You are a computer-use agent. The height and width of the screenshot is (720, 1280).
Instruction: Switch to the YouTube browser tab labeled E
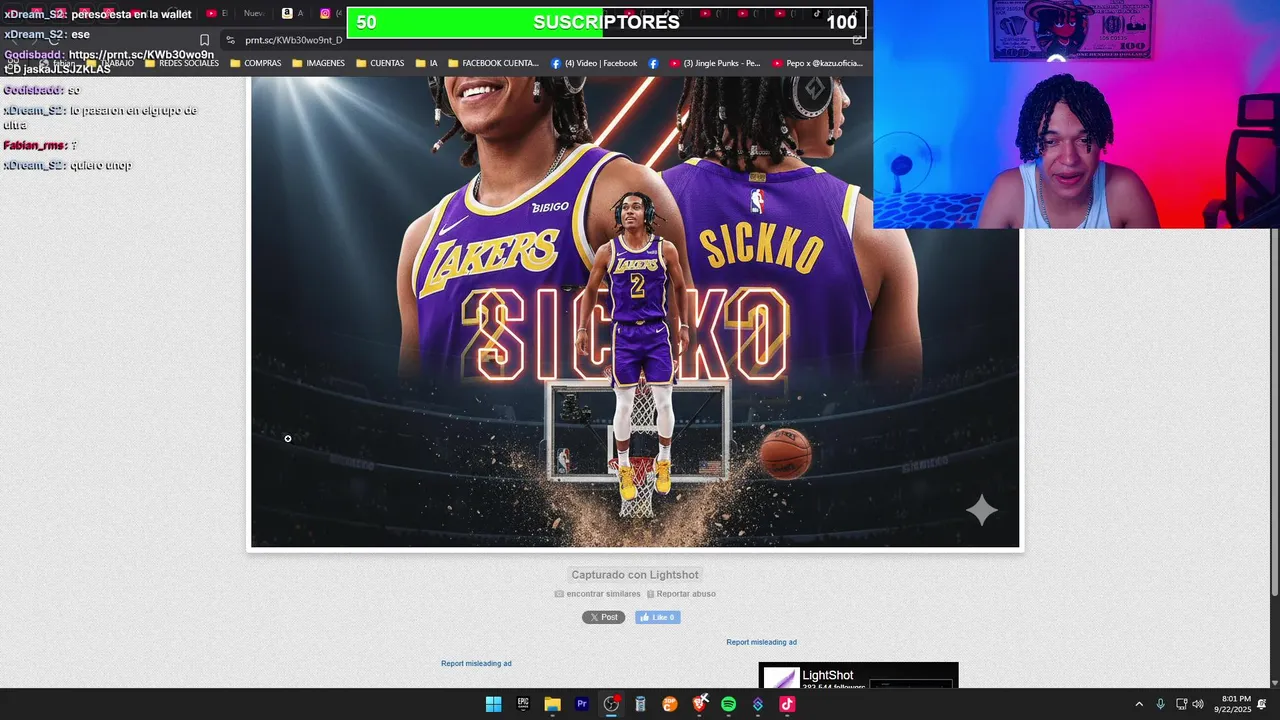pyautogui.click(x=217, y=13)
